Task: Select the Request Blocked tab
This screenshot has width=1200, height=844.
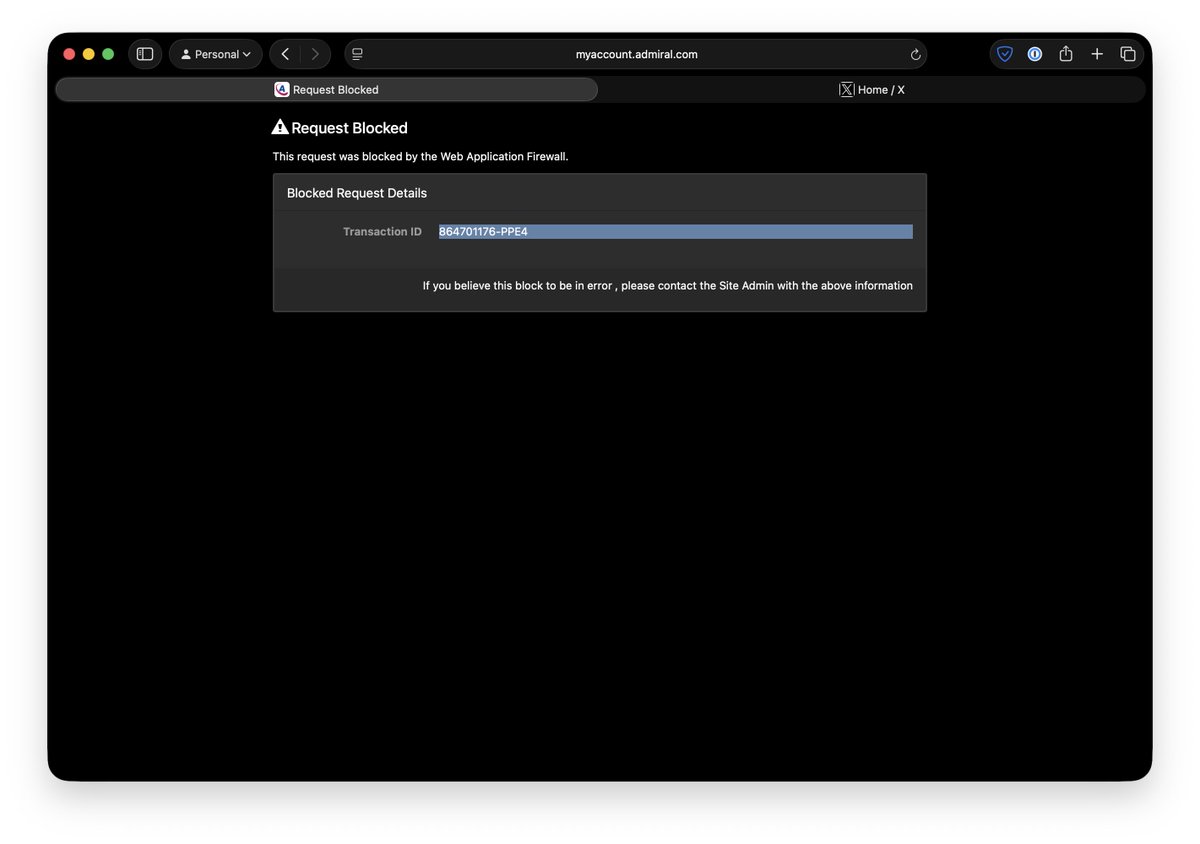Action: [327, 90]
